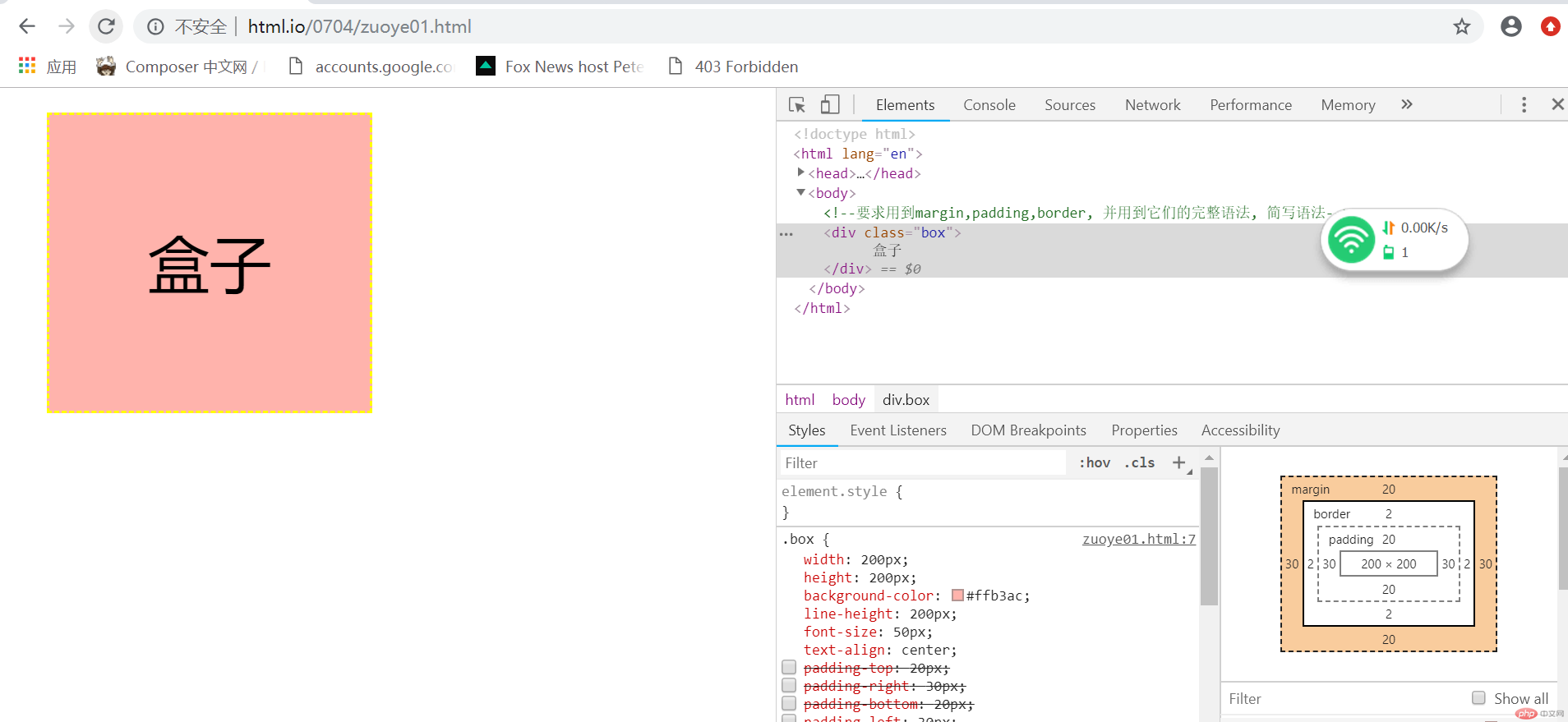The height and width of the screenshot is (722, 1568).
Task: Click the 200 × 200 content box
Action: click(x=1389, y=563)
